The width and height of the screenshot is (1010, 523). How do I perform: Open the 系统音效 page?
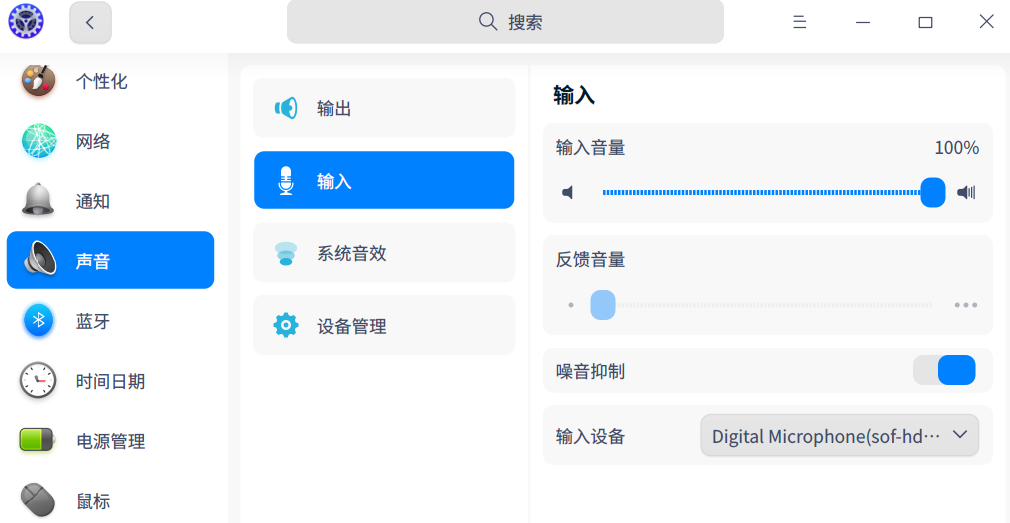pos(385,252)
